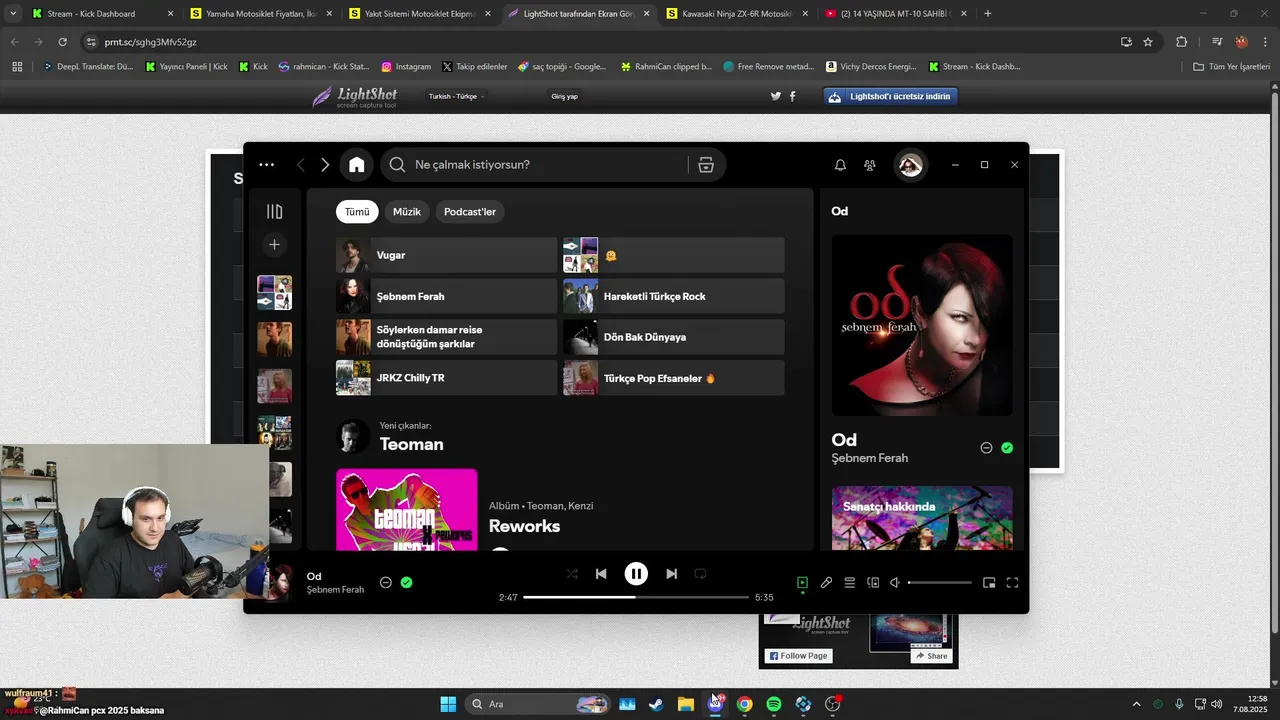This screenshot has width=1280, height=720.
Task: Collapse Your Library sidebar icon
Action: 274,211
